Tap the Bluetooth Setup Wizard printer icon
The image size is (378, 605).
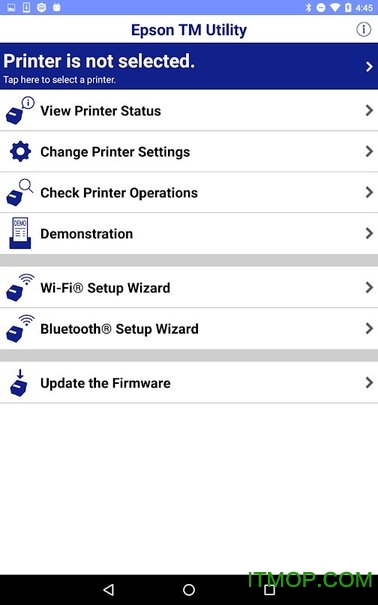pyautogui.click(x=20, y=328)
